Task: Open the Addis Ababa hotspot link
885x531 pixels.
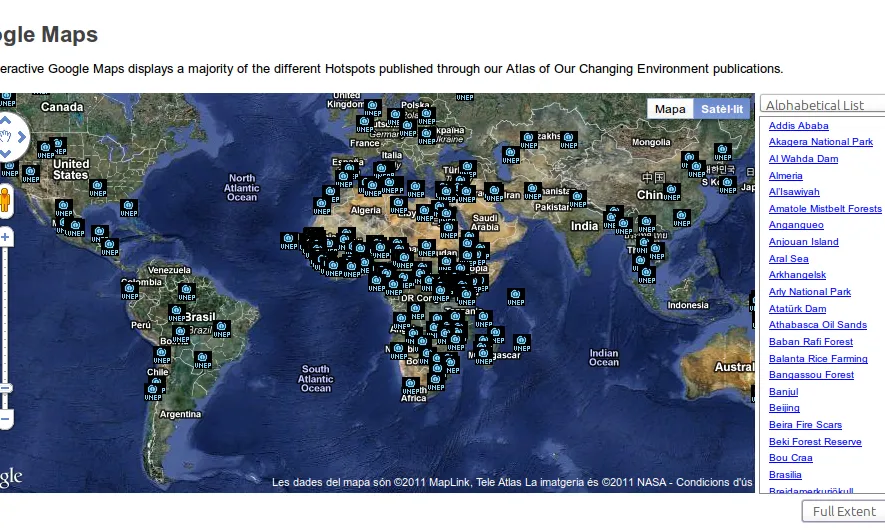Action: [x=798, y=125]
